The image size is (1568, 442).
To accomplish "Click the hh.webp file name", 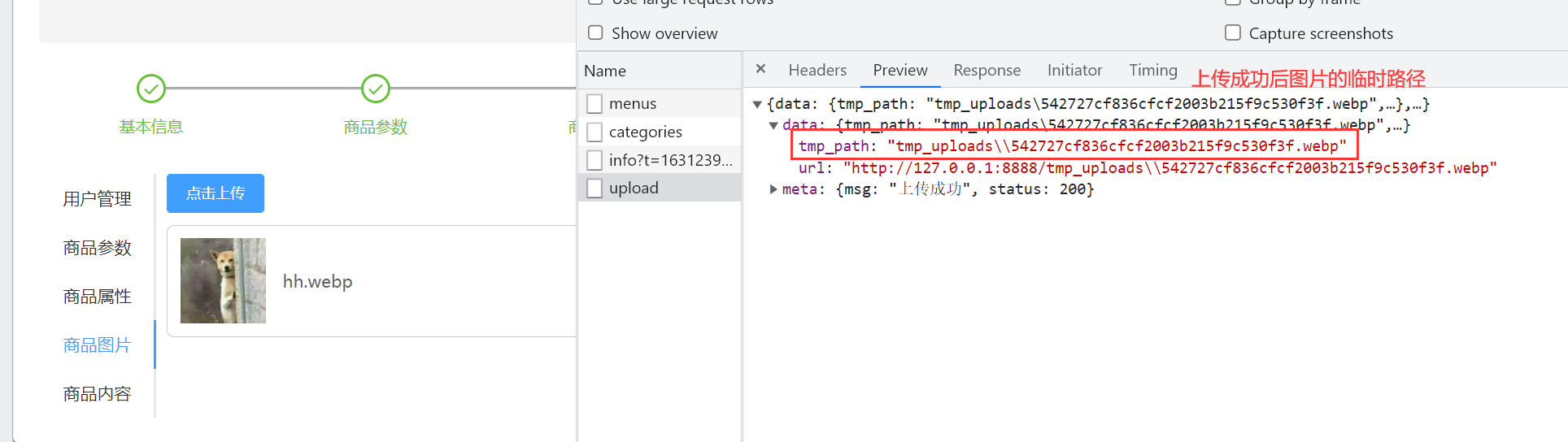I will (x=317, y=282).
